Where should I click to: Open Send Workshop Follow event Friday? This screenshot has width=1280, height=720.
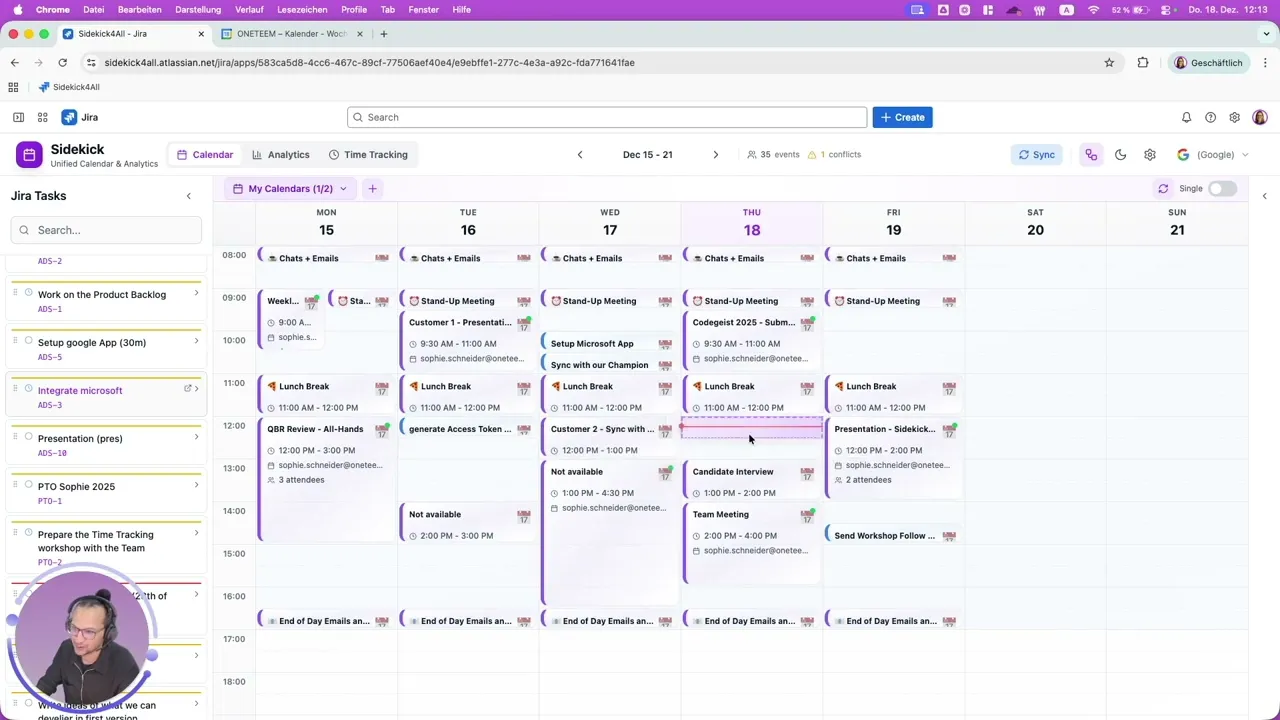(894, 535)
